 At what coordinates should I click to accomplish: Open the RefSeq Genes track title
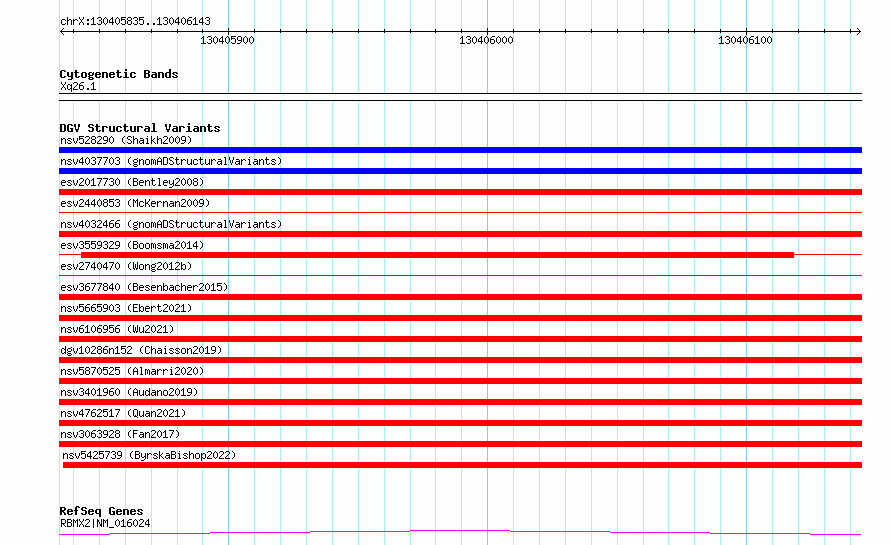click(101, 511)
